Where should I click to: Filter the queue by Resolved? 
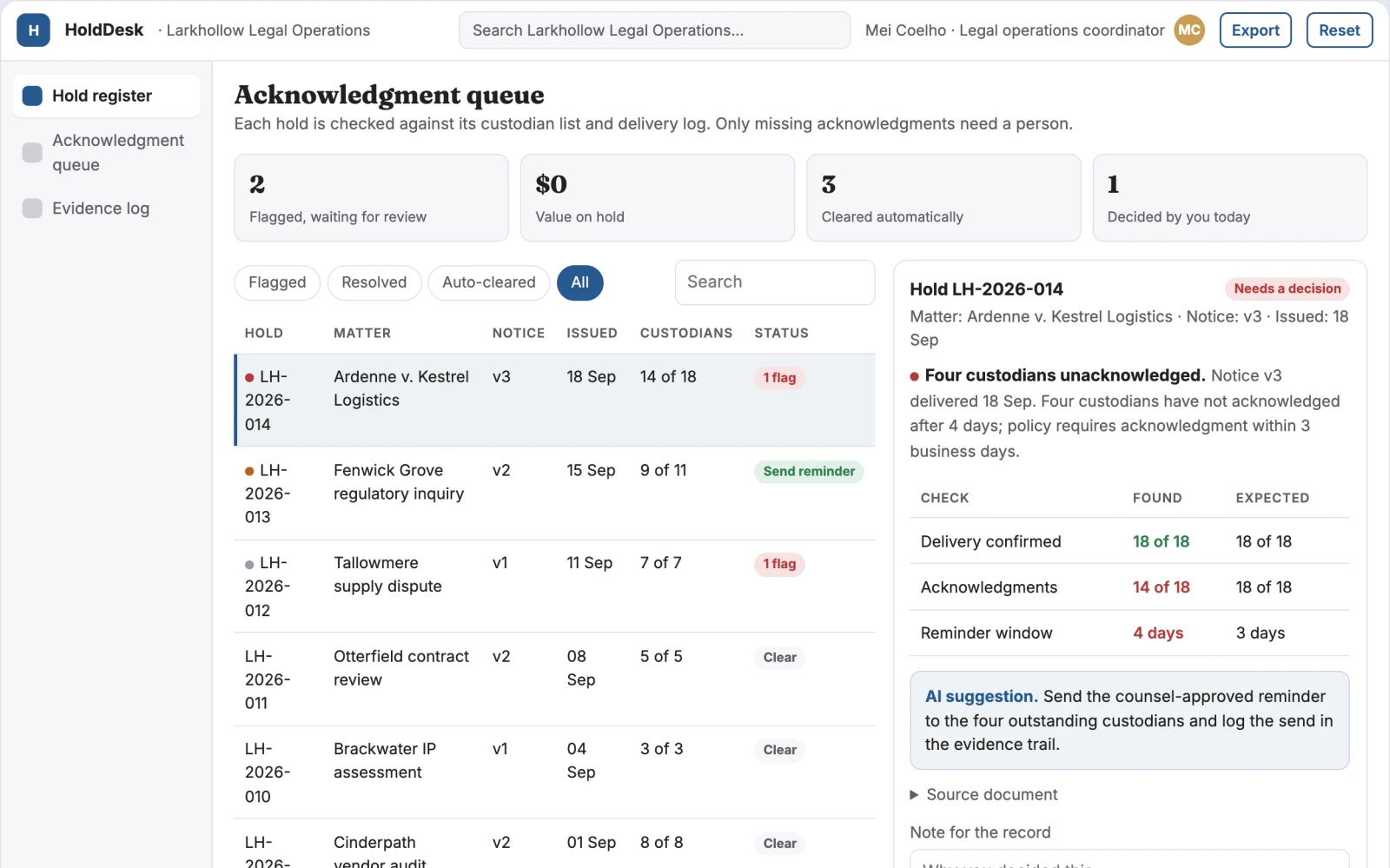374,282
